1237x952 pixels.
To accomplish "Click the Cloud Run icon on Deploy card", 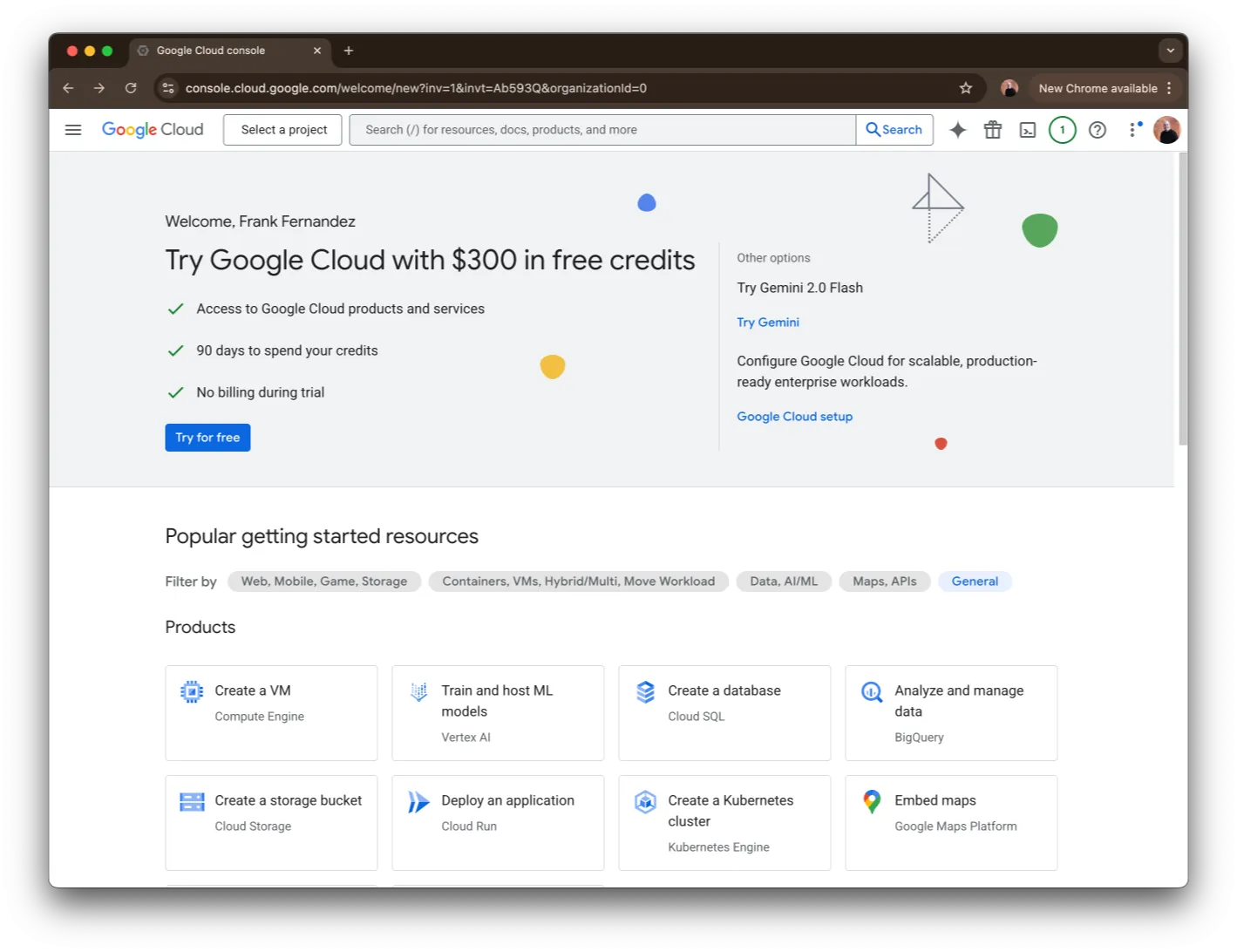I will click(418, 802).
